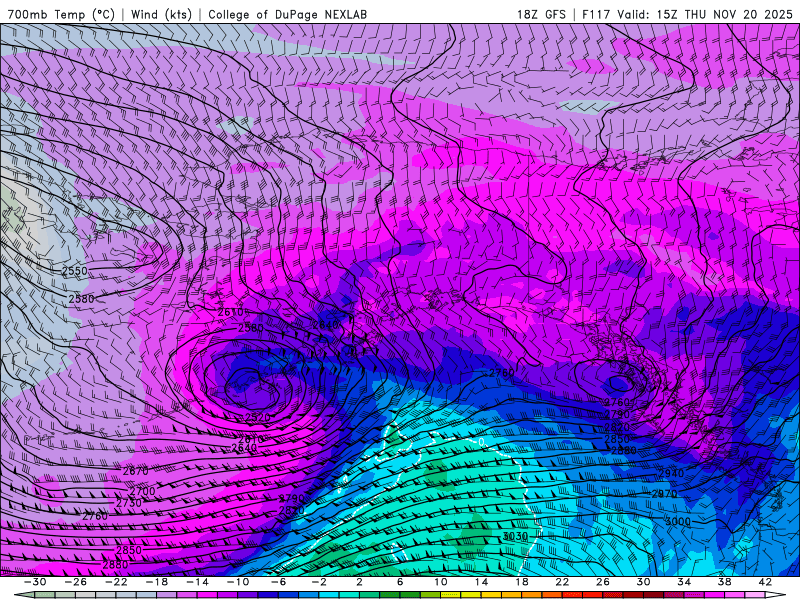Viewport: 800px width, 600px height.
Task: Select the "Wind (kts)" header label
Action: click(161, 14)
